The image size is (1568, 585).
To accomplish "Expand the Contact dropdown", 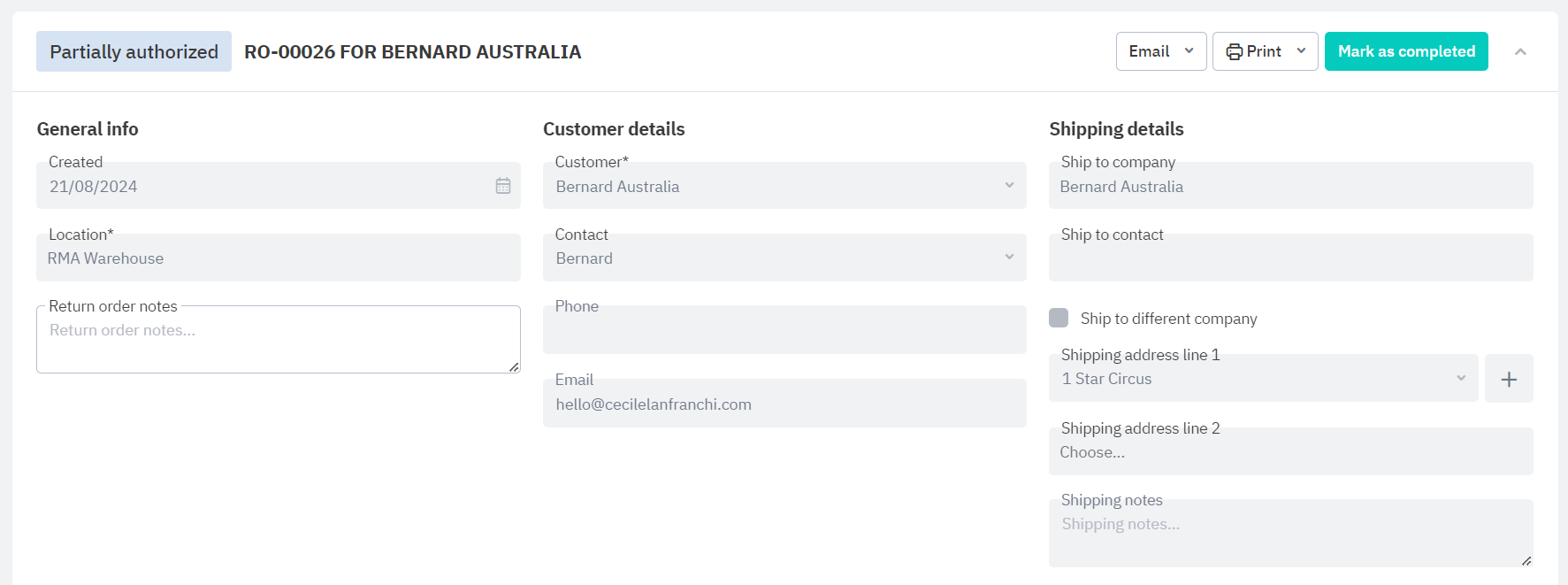I will [784, 258].
